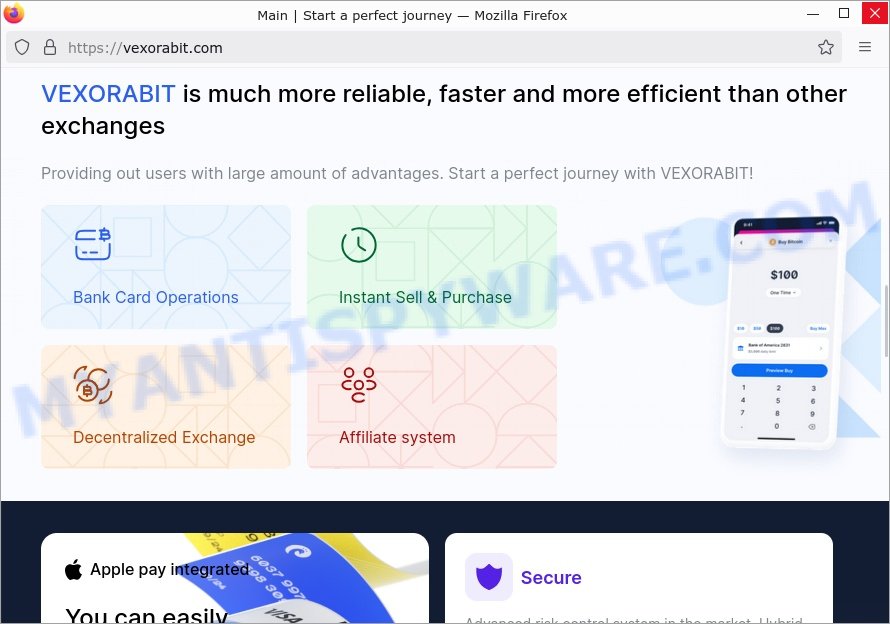Click the green clock icon

(359, 245)
